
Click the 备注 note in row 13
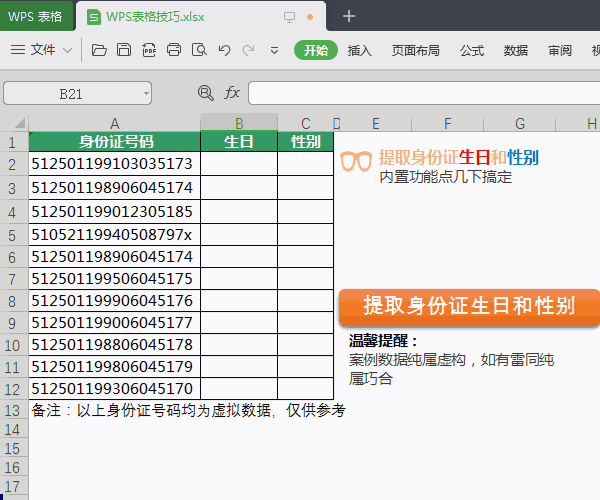click(188, 410)
